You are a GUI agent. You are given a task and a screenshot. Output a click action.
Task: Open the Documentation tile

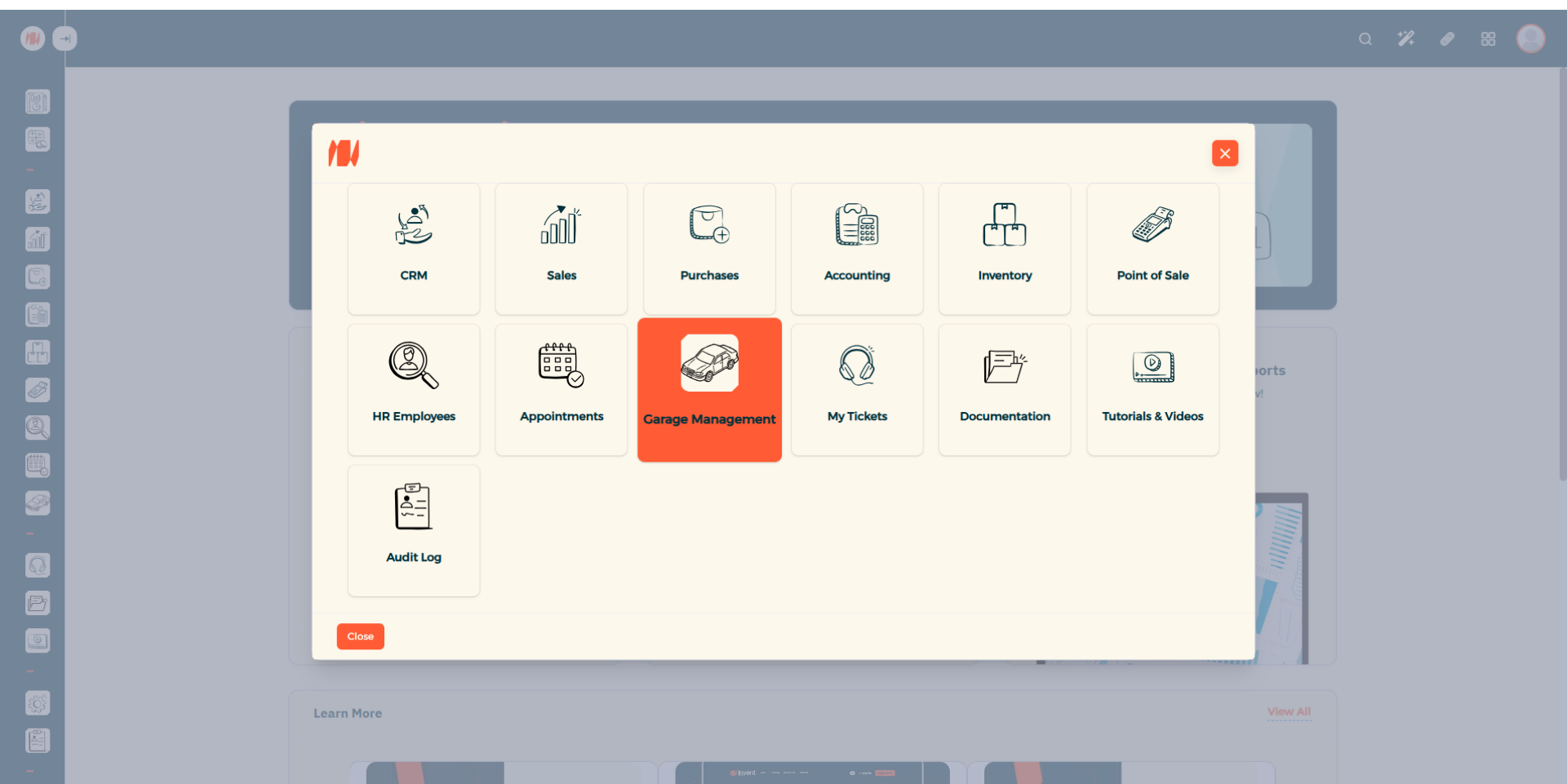point(1005,389)
